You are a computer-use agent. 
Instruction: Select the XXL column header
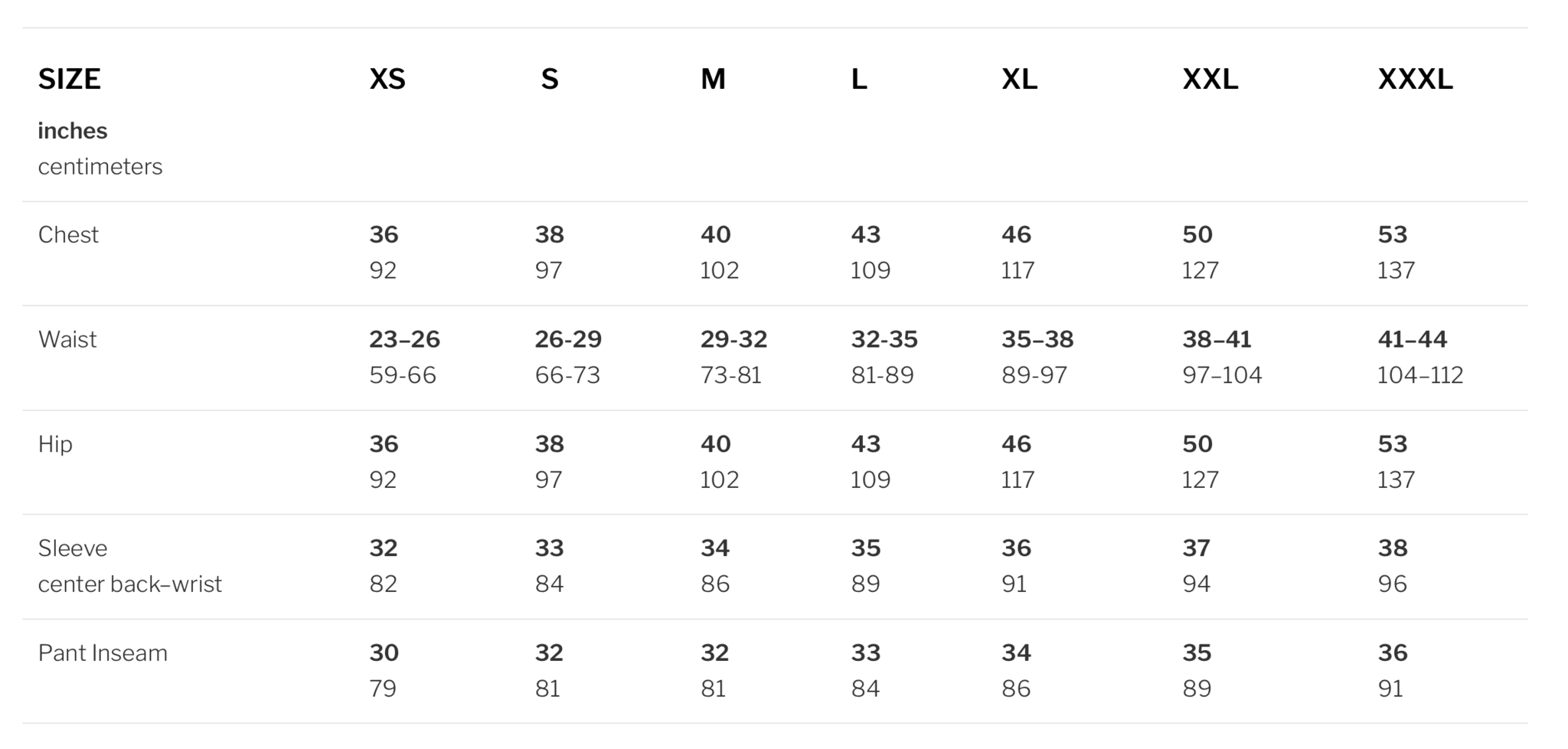click(1210, 79)
